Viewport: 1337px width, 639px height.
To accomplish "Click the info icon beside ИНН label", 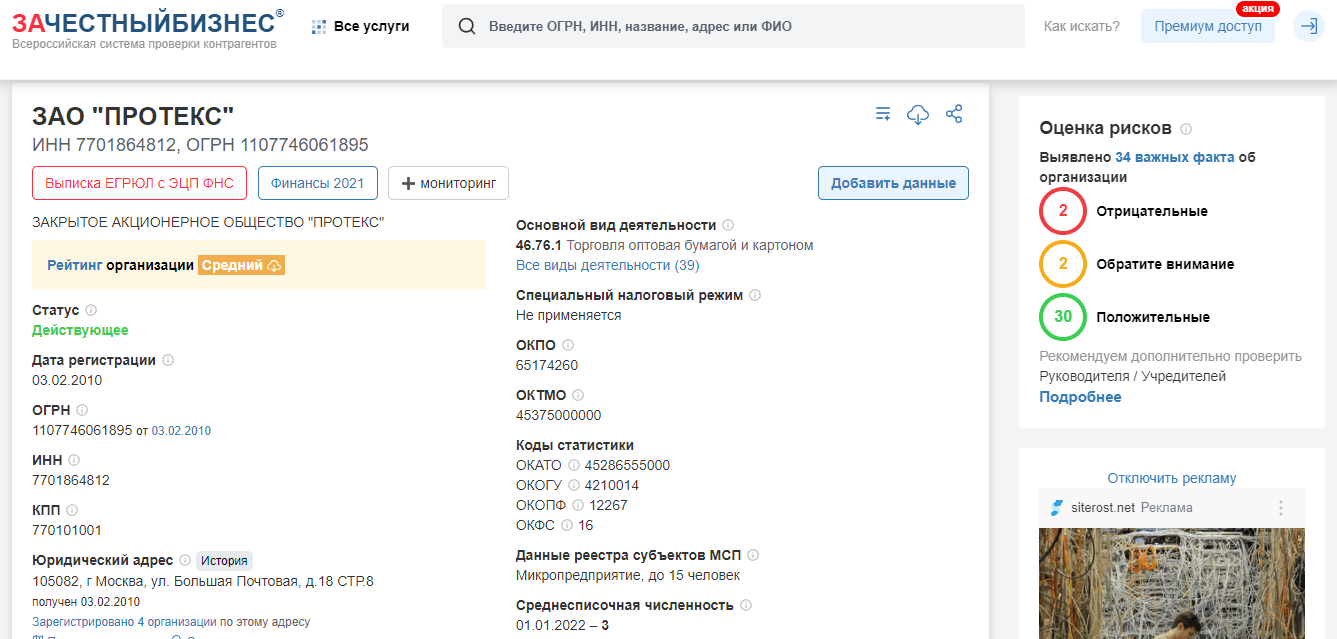I will [x=74, y=460].
